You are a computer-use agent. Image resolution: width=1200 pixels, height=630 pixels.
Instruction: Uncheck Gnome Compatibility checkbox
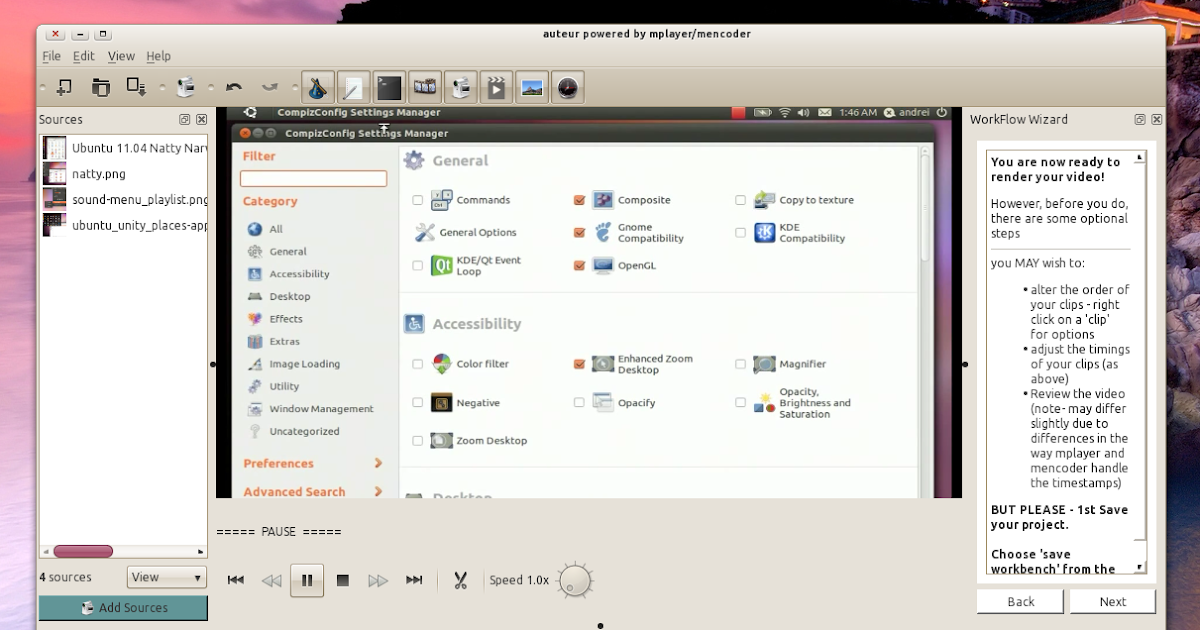[579, 233]
